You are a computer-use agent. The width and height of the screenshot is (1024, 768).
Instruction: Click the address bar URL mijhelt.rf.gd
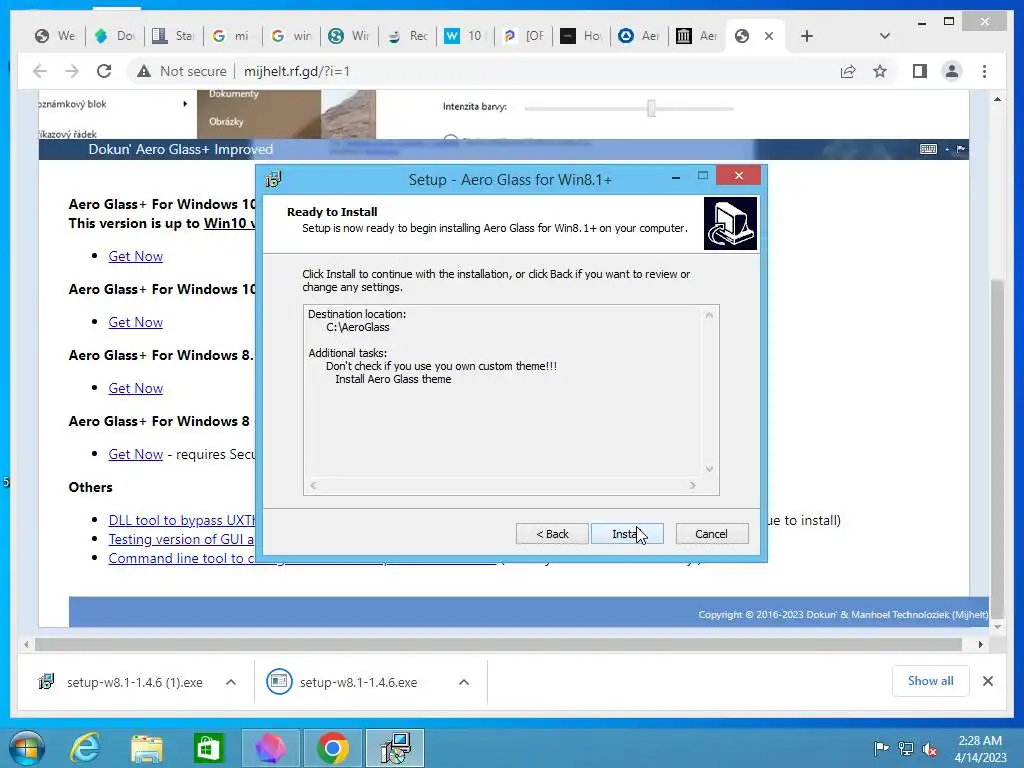coord(296,71)
